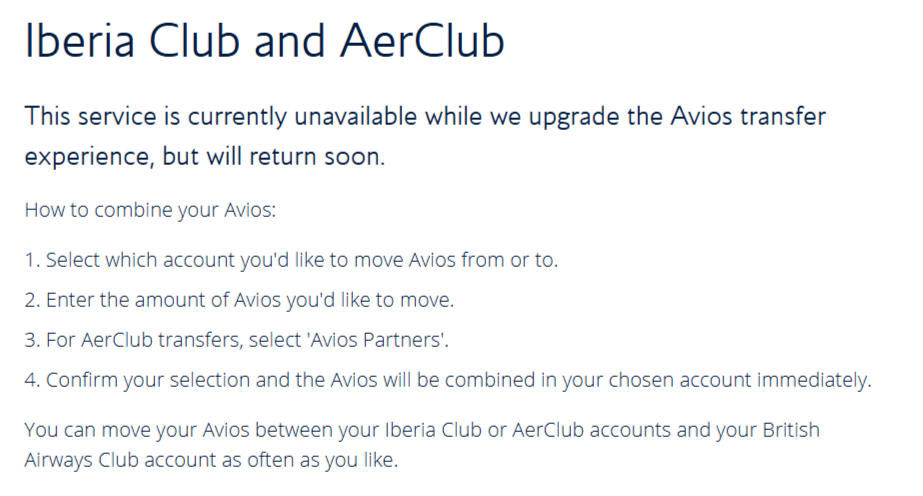Click the "2." list number
The width and height of the screenshot is (923, 496).
point(31,300)
